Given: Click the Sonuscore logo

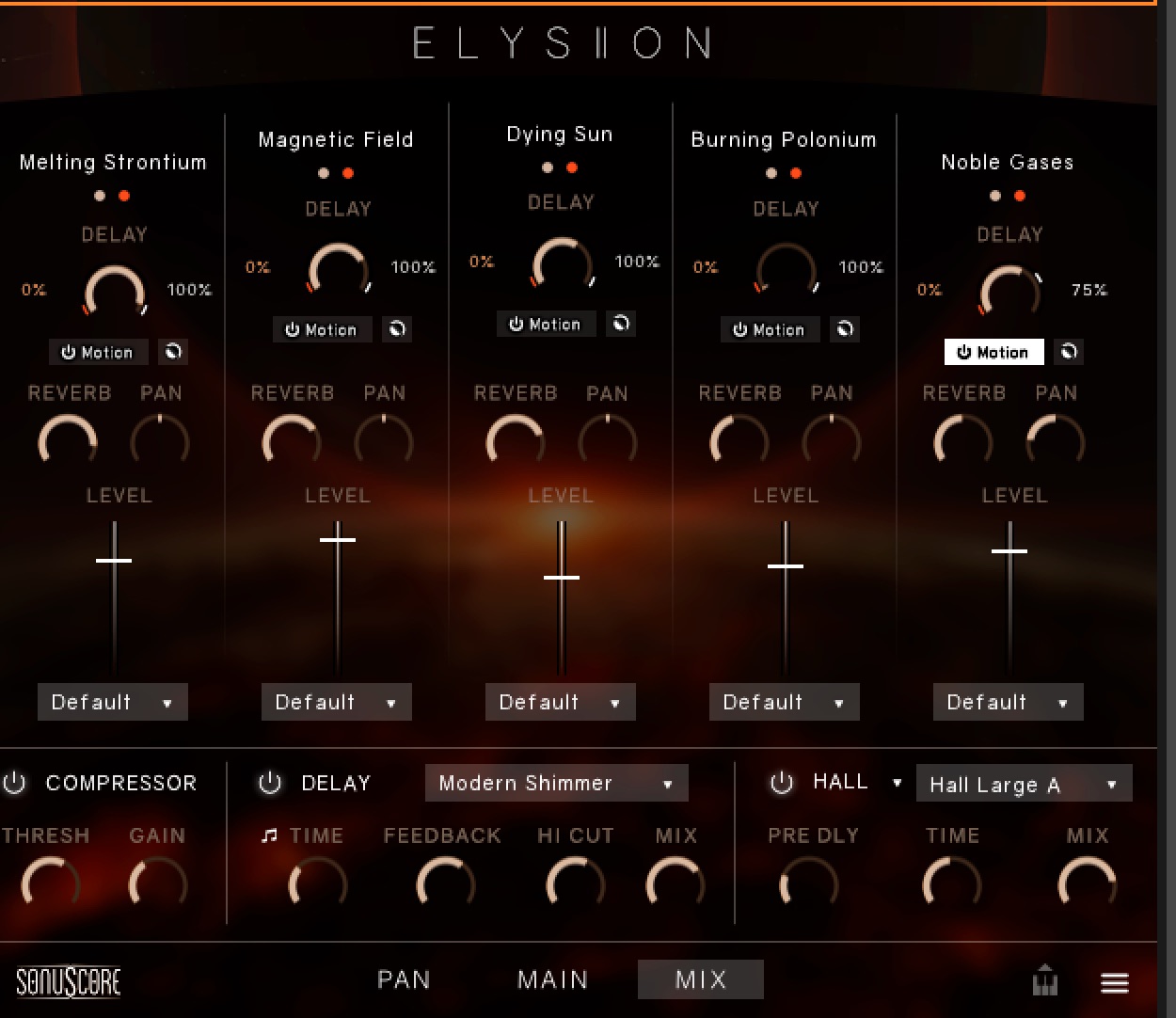Looking at the screenshot, I should coord(69,982).
